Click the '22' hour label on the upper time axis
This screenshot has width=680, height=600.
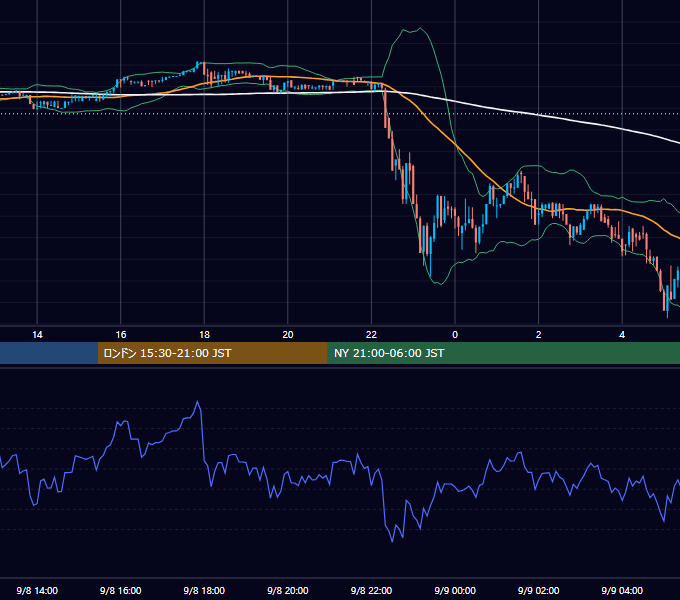[x=371, y=335]
